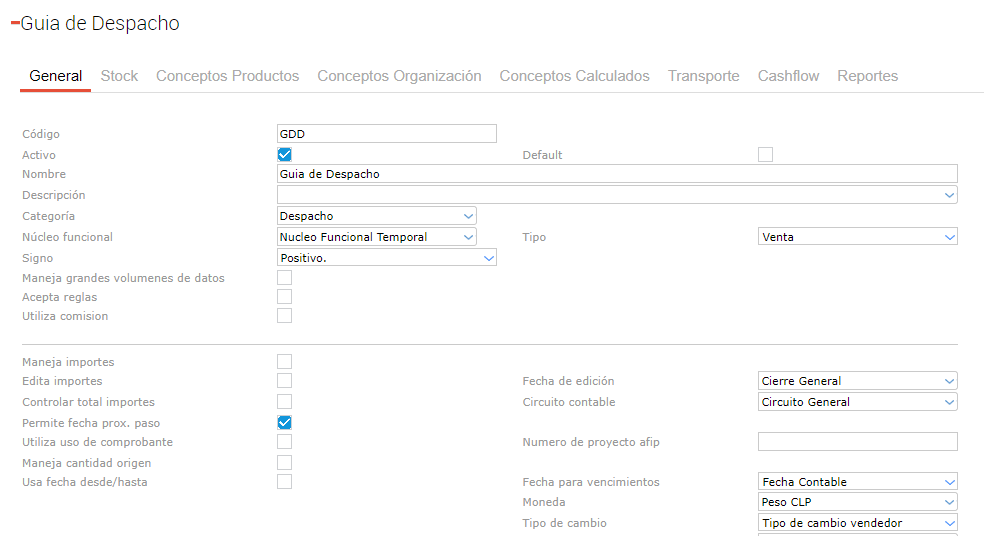Open the Cashflow tab
The image size is (984, 536).
tap(788, 76)
